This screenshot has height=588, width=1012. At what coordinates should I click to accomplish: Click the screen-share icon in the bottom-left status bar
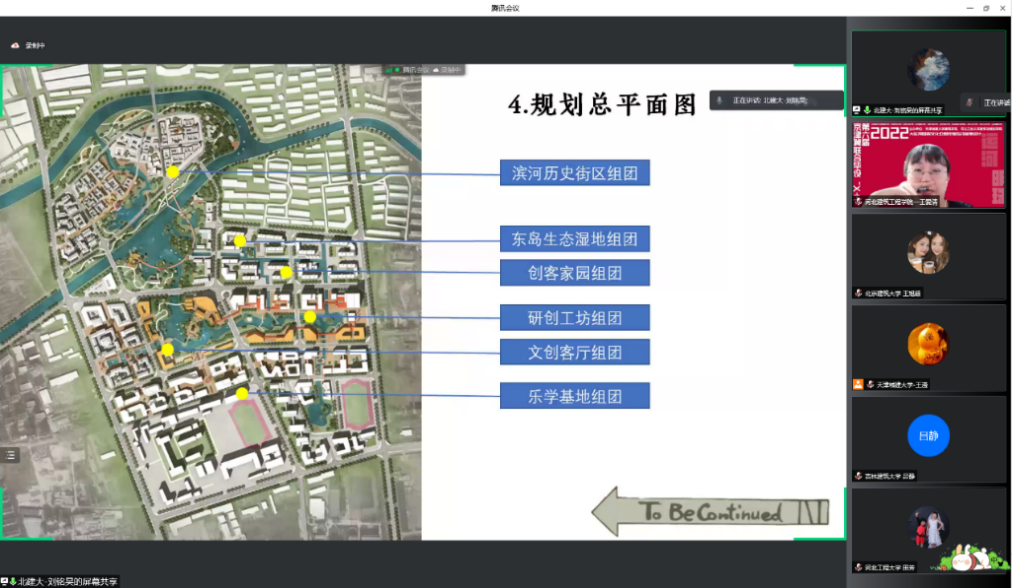click(5, 581)
